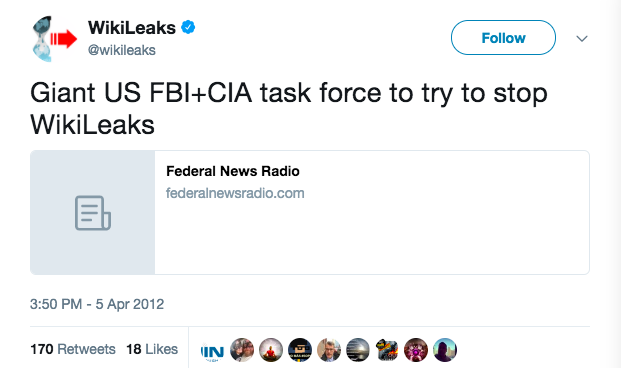Open the avatar showing two people together

[x=242, y=350]
